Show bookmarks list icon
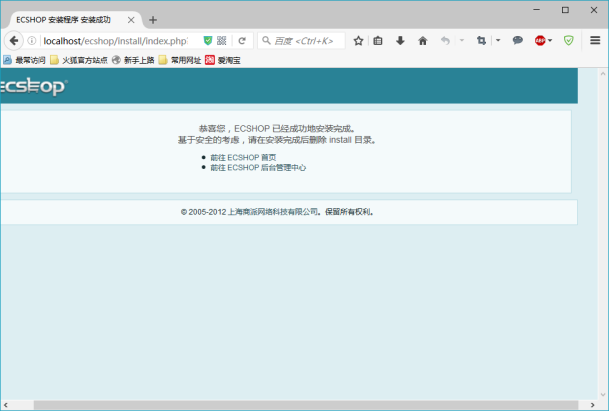Image resolution: width=609 pixels, height=411 pixels. tap(378, 40)
